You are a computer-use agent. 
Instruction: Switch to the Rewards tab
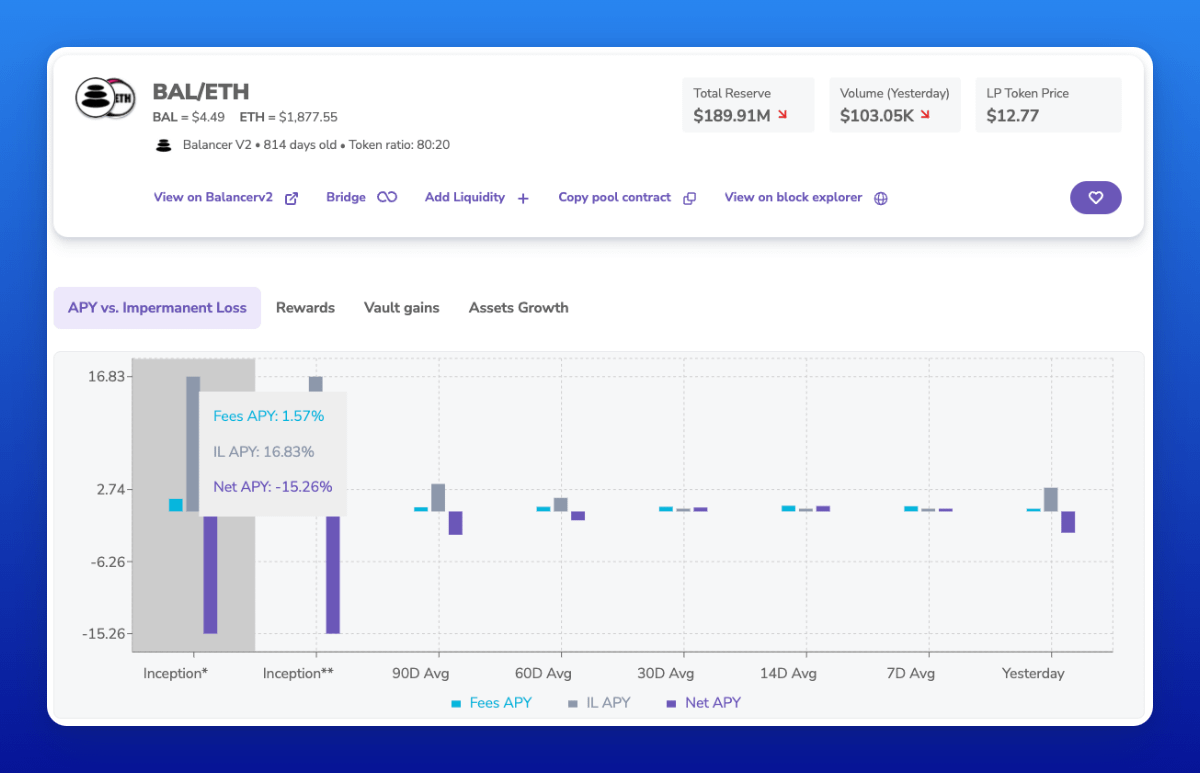pyautogui.click(x=305, y=308)
